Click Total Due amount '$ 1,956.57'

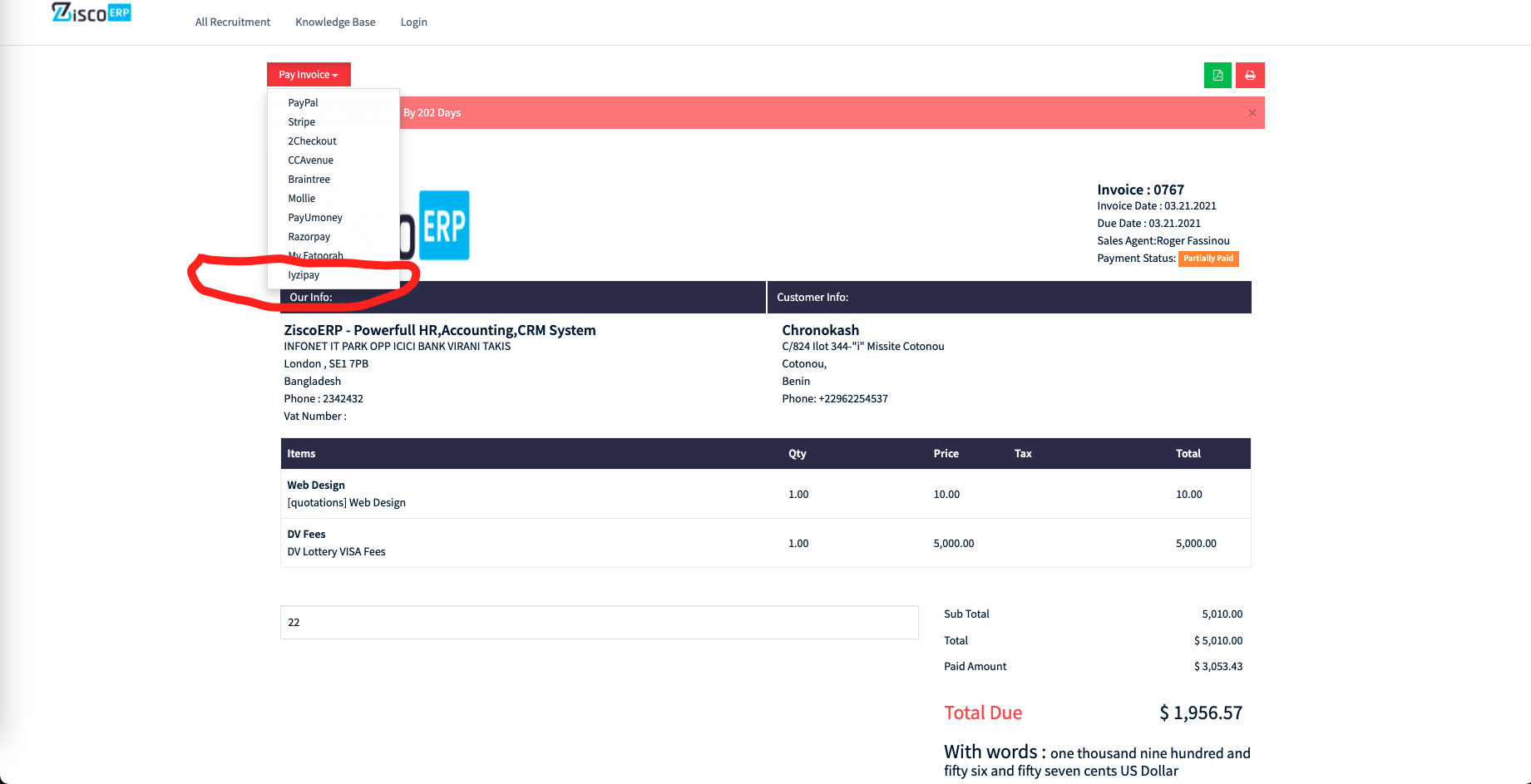pos(1201,713)
